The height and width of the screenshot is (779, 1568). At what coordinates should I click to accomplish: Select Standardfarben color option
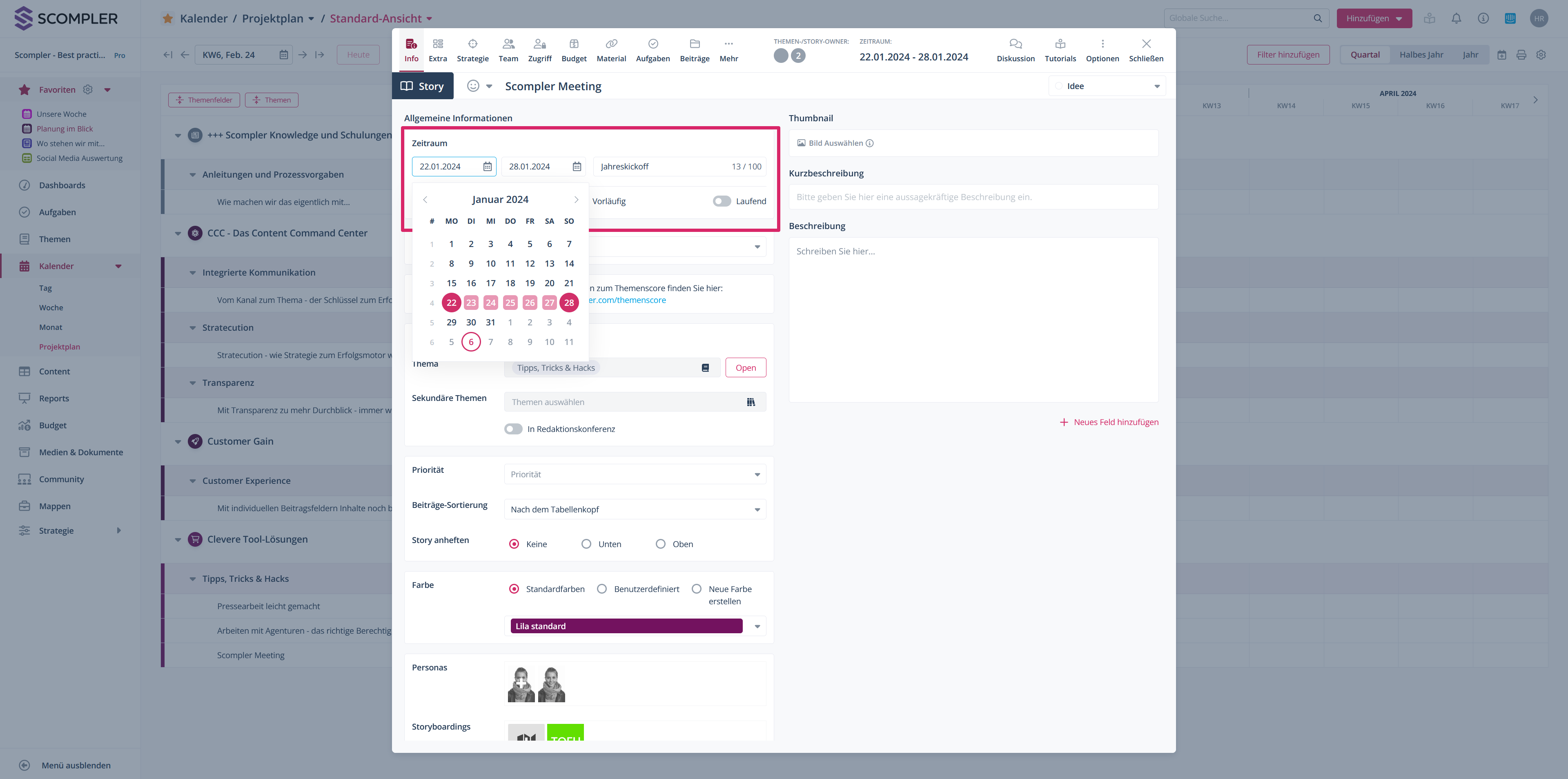(x=514, y=588)
